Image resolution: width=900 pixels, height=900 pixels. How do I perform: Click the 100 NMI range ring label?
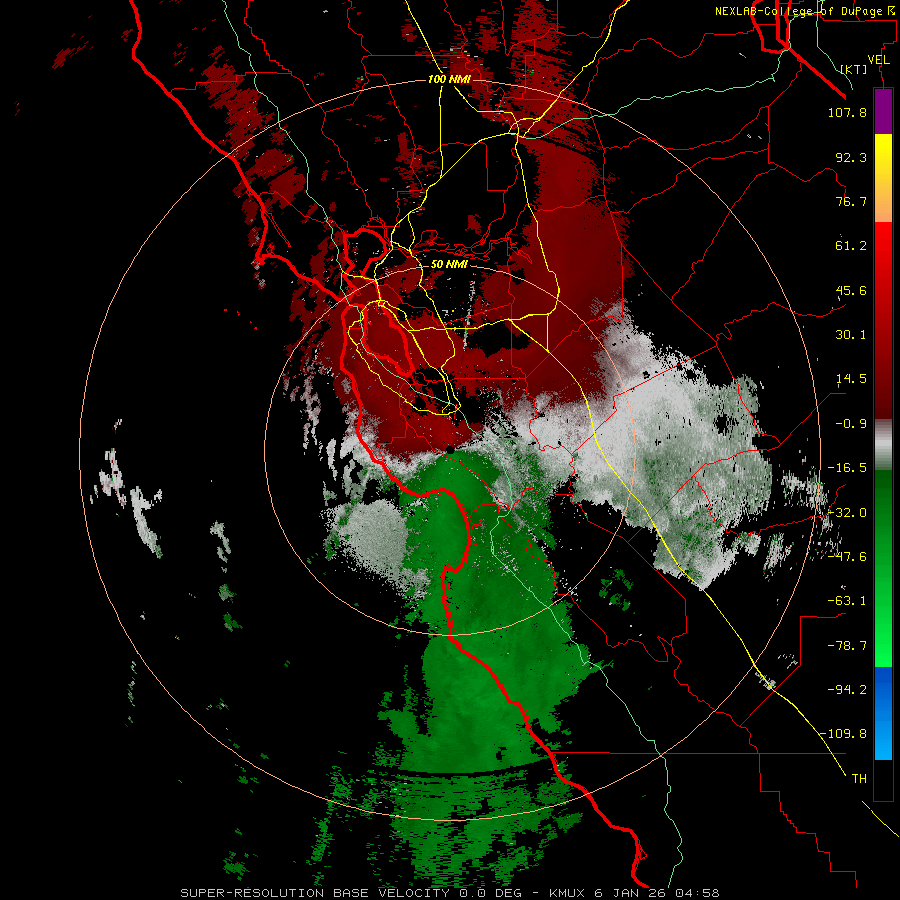pyautogui.click(x=449, y=79)
